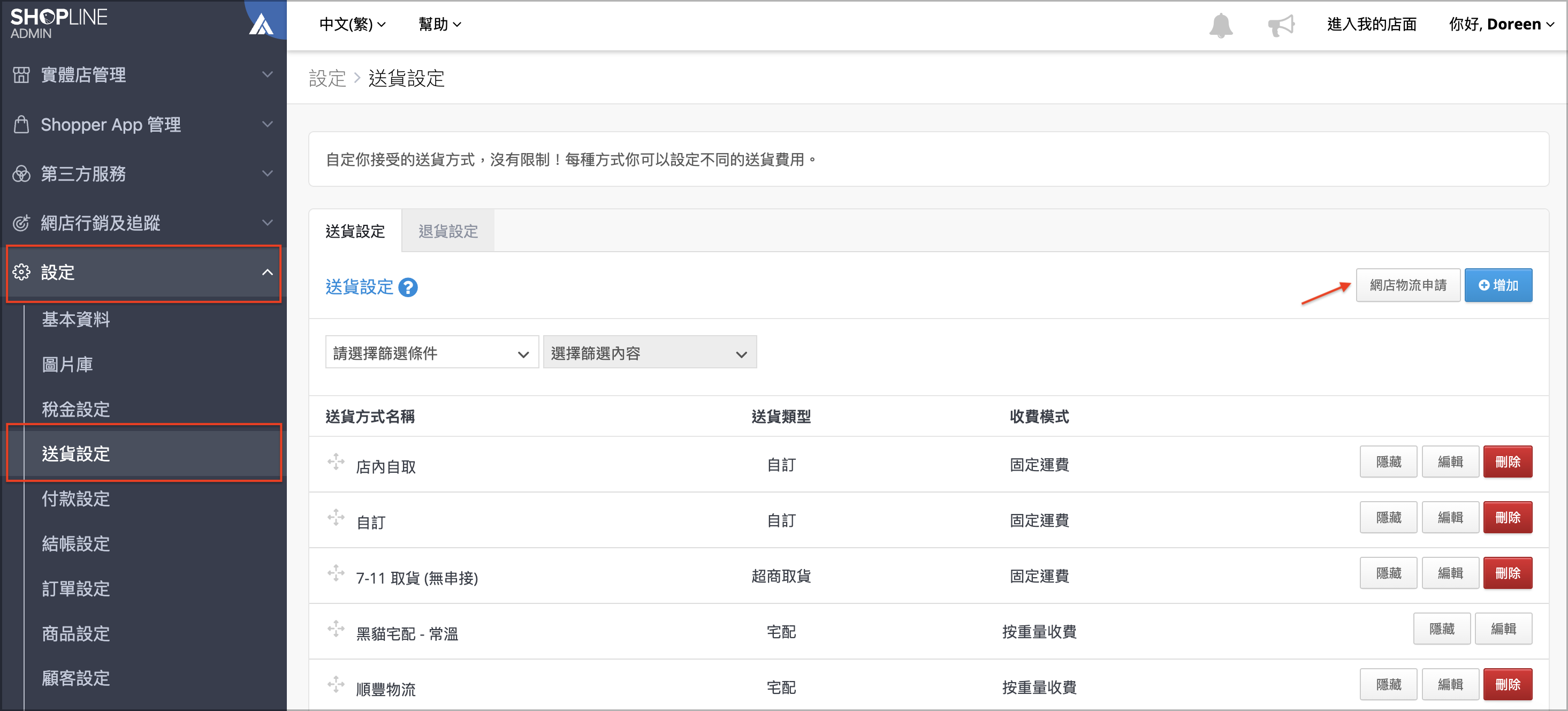Hide the 順豐物流 delivery method
The height and width of the screenshot is (711, 1568).
[x=1388, y=684]
